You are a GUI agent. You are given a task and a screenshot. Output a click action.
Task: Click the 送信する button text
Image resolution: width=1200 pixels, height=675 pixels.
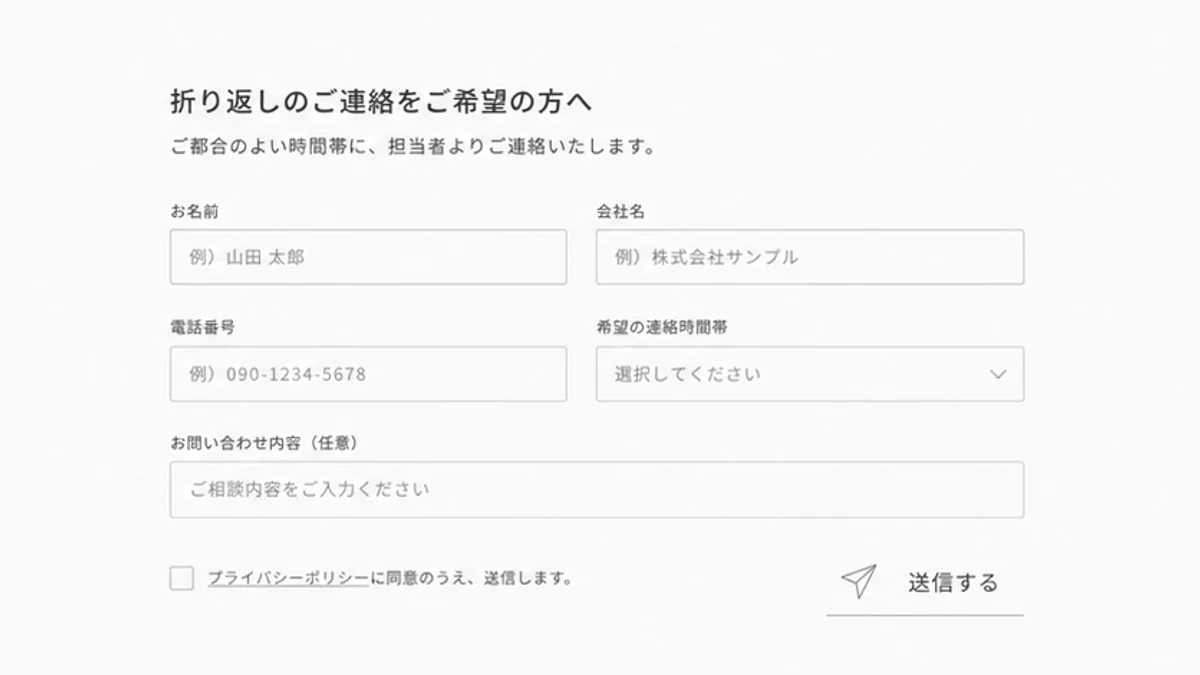[x=953, y=582]
